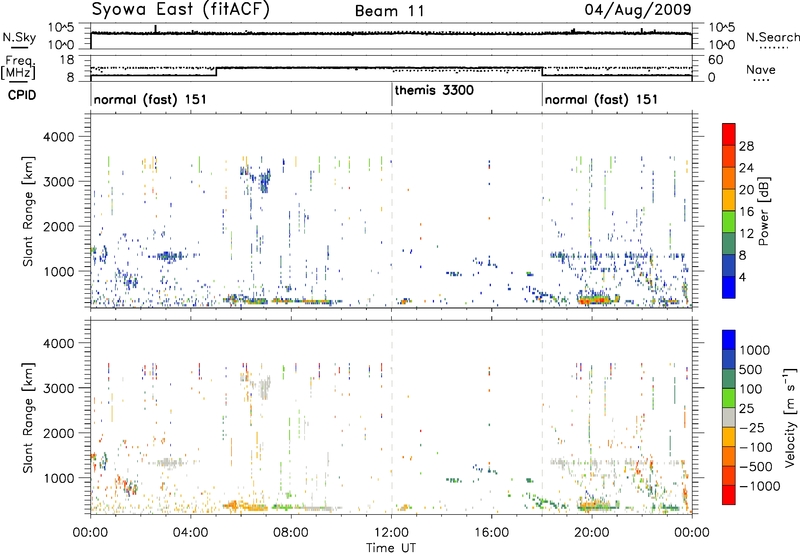Click the '20:00' time axis label
This screenshot has height=554, width=800.
(591, 533)
